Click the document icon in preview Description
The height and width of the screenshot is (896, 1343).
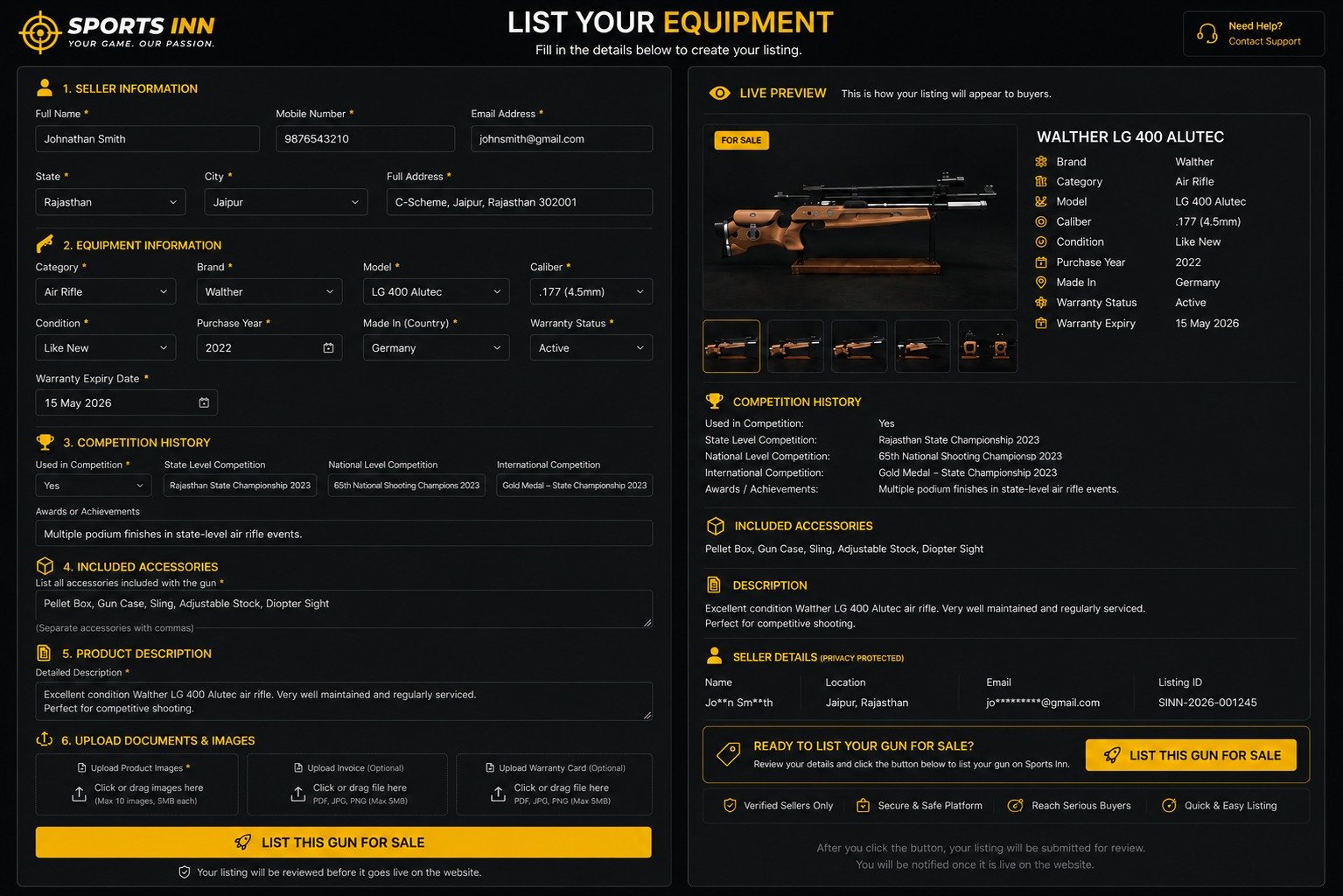point(714,584)
